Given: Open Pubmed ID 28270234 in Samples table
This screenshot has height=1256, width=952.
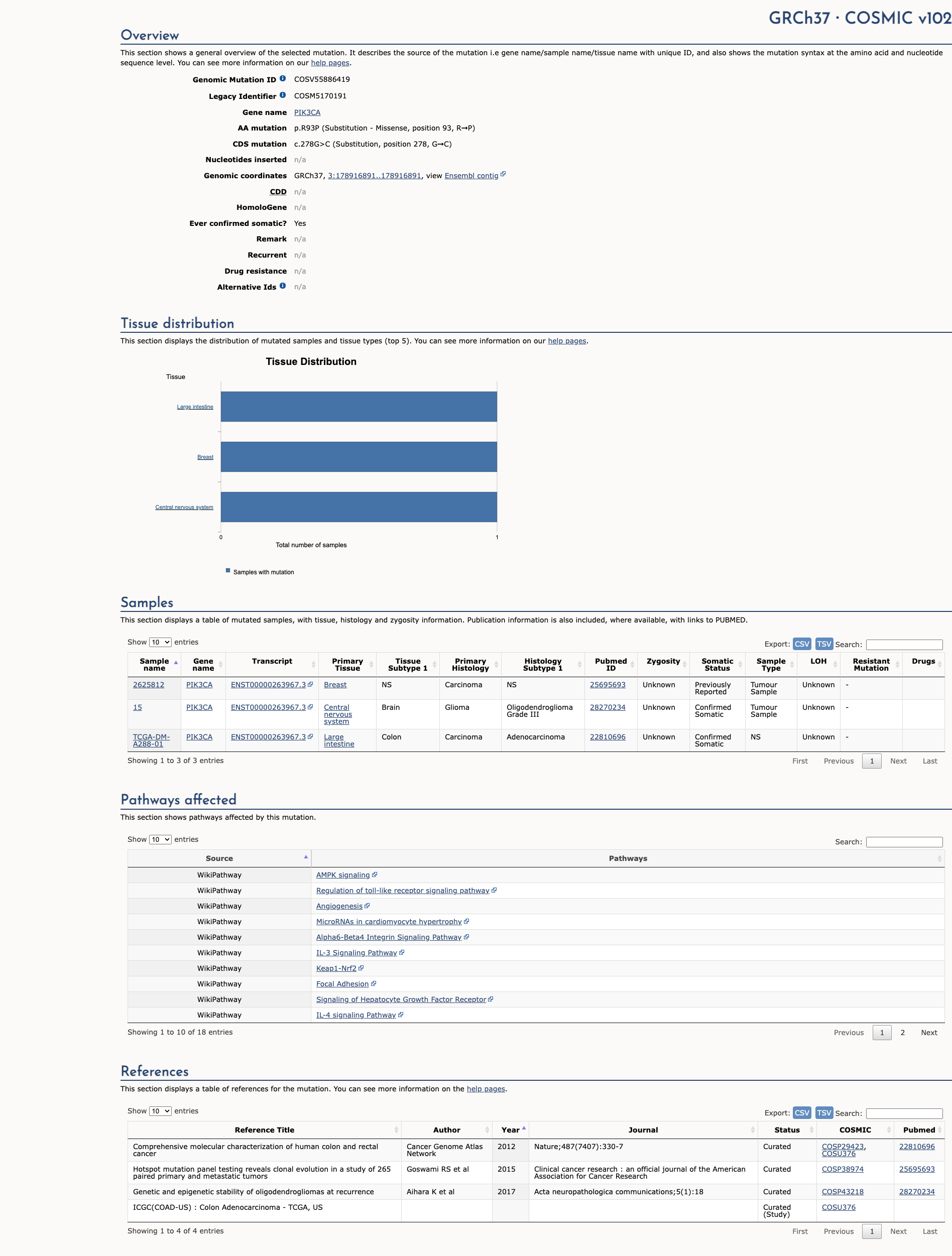Looking at the screenshot, I should click(607, 707).
